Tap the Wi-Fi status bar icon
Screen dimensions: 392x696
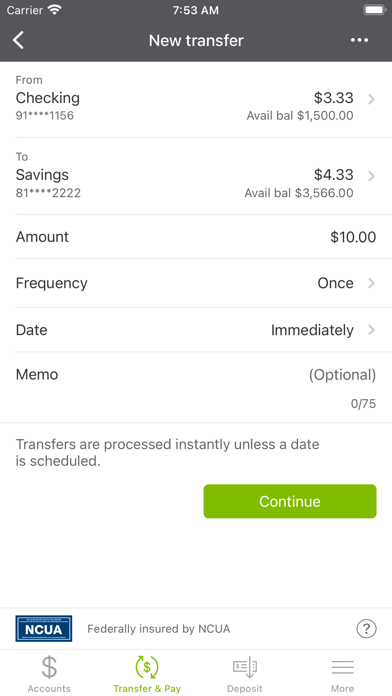55,10
